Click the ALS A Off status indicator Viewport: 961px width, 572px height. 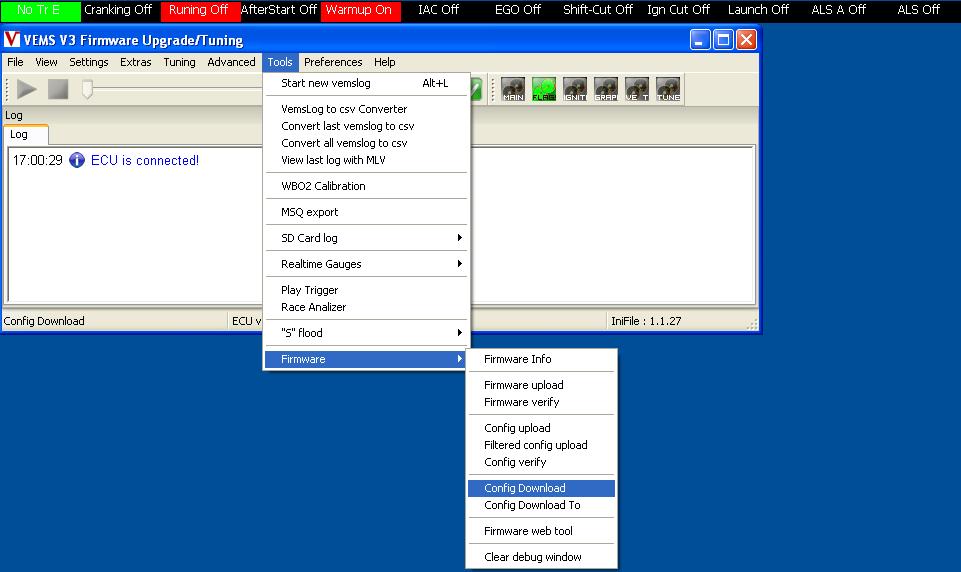[x=840, y=10]
